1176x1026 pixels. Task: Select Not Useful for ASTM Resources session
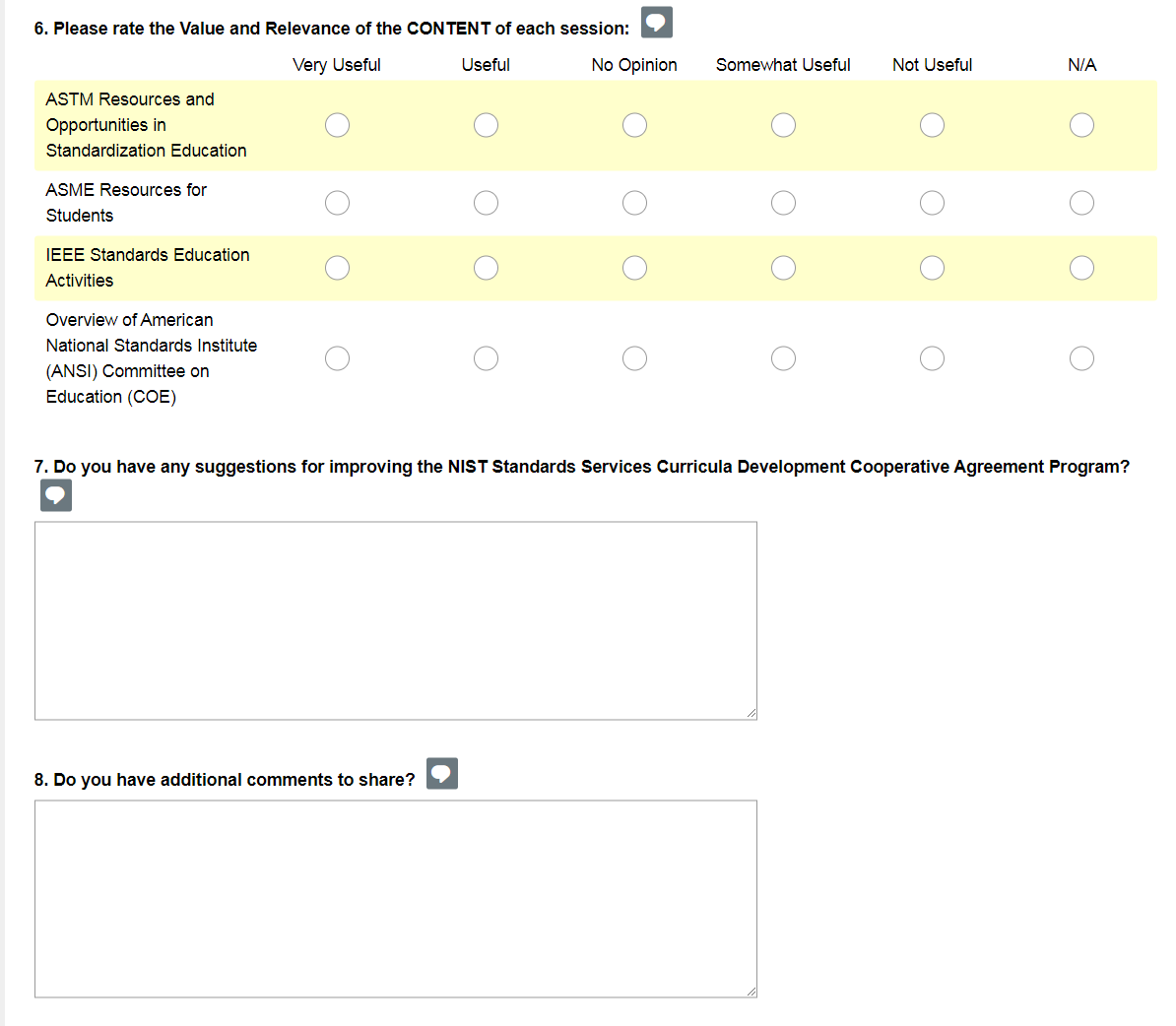click(x=932, y=125)
